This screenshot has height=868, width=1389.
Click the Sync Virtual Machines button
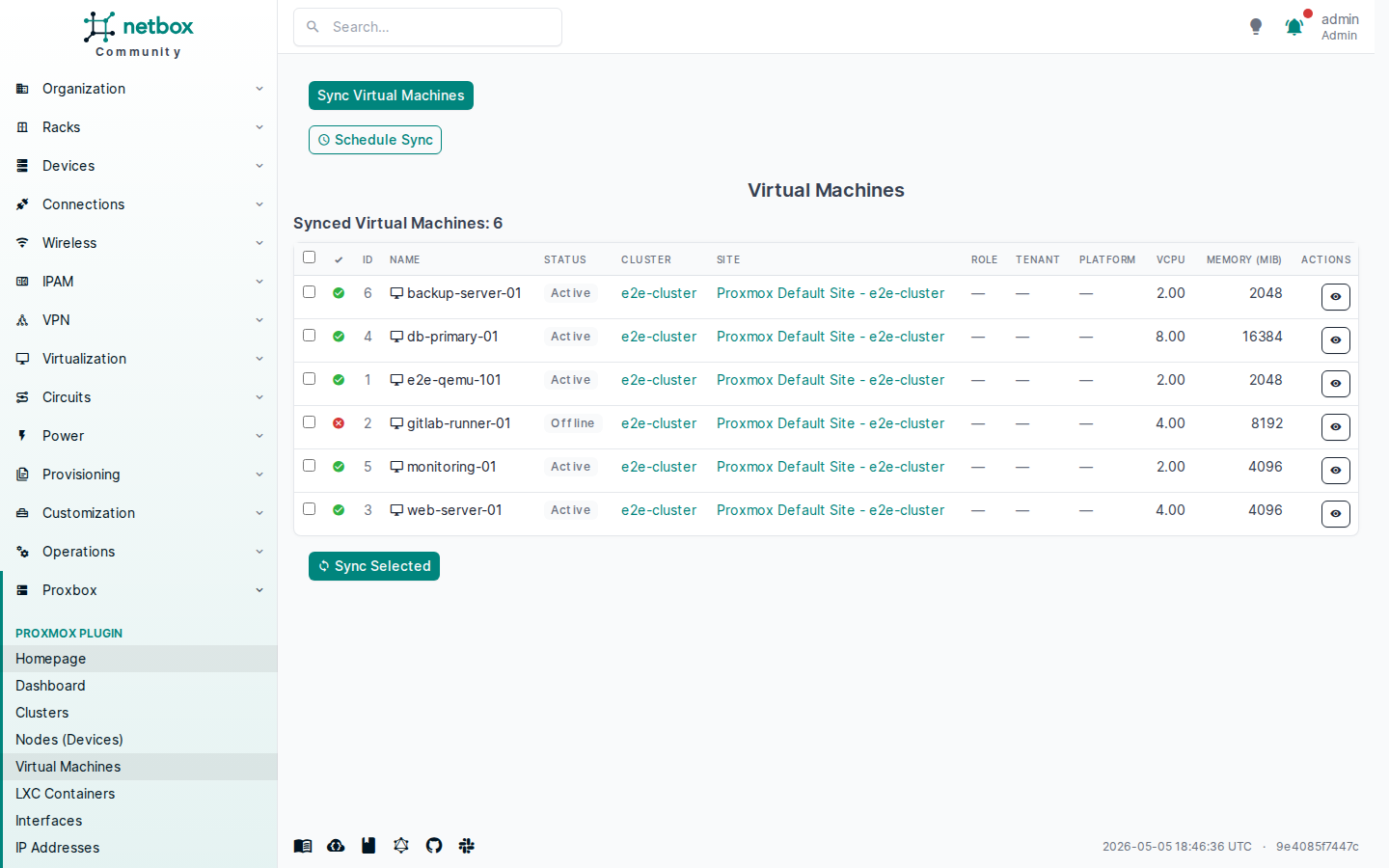pos(391,95)
